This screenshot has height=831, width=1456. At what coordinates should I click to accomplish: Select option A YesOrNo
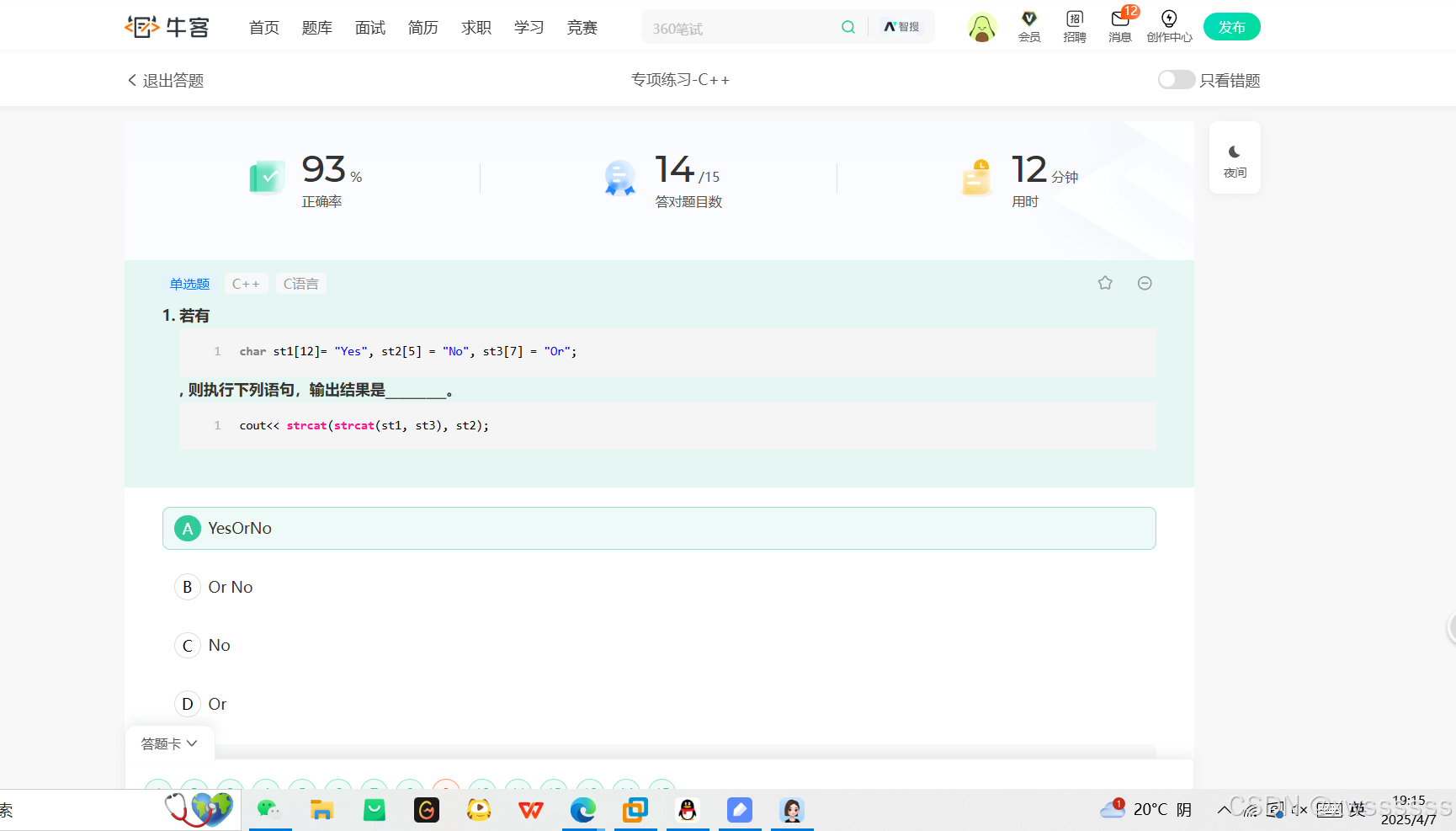(659, 528)
